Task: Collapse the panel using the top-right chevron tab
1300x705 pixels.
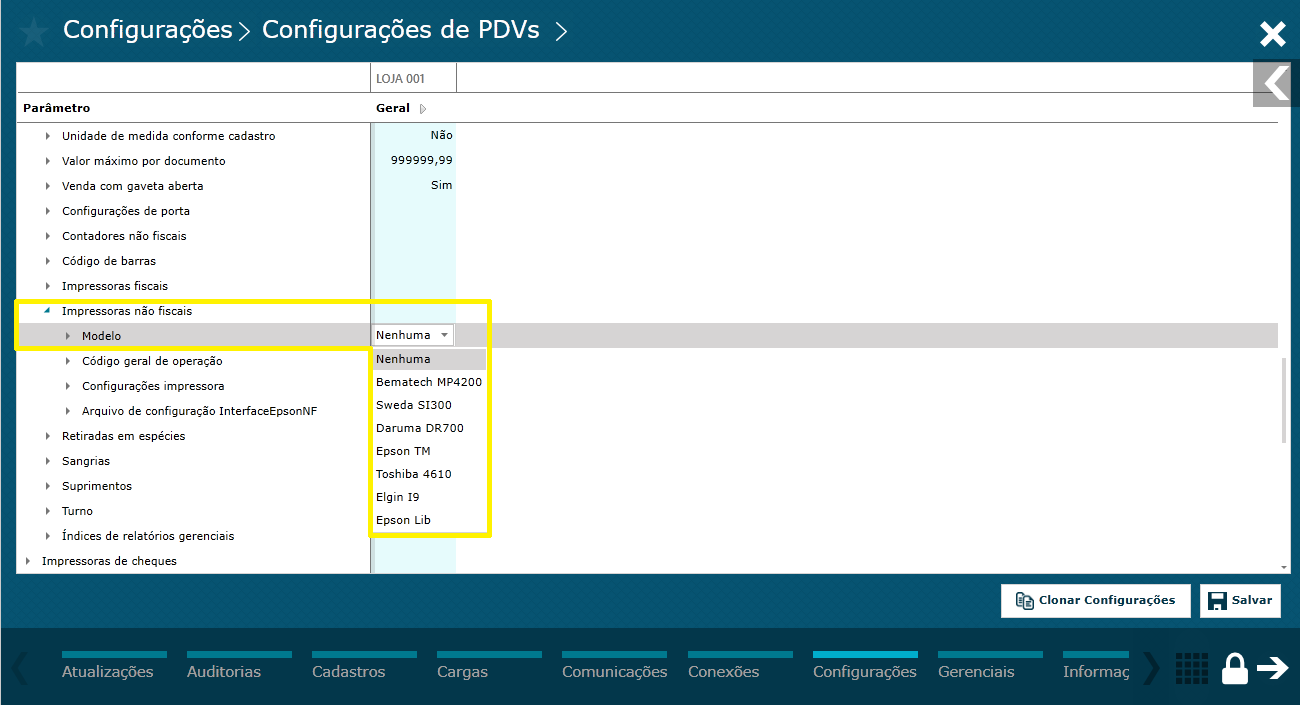Action: click(x=1274, y=84)
